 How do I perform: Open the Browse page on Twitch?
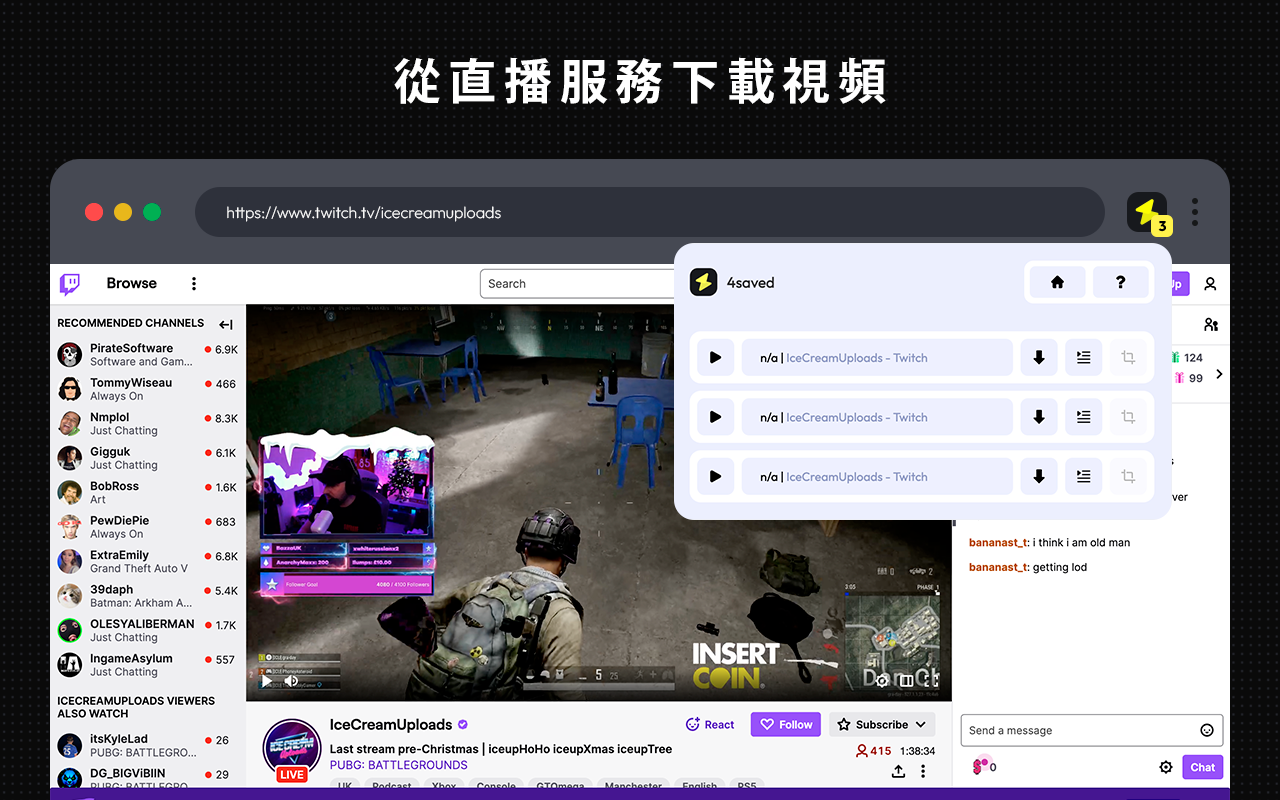pyautogui.click(x=132, y=283)
